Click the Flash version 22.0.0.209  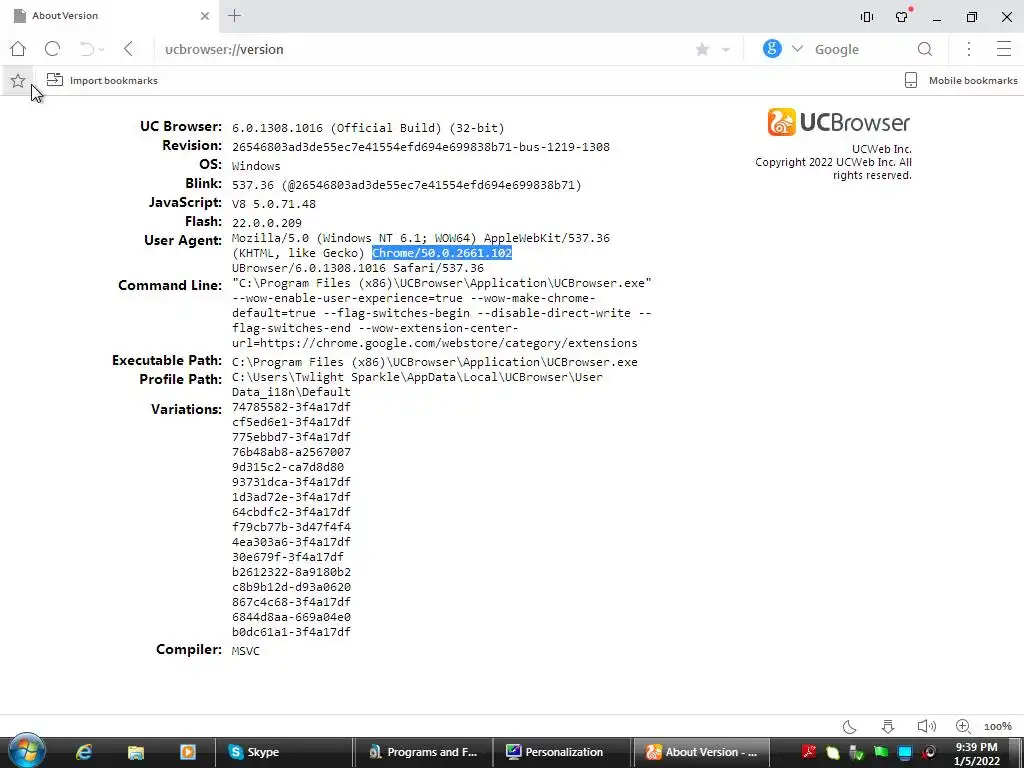tap(266, 223)
